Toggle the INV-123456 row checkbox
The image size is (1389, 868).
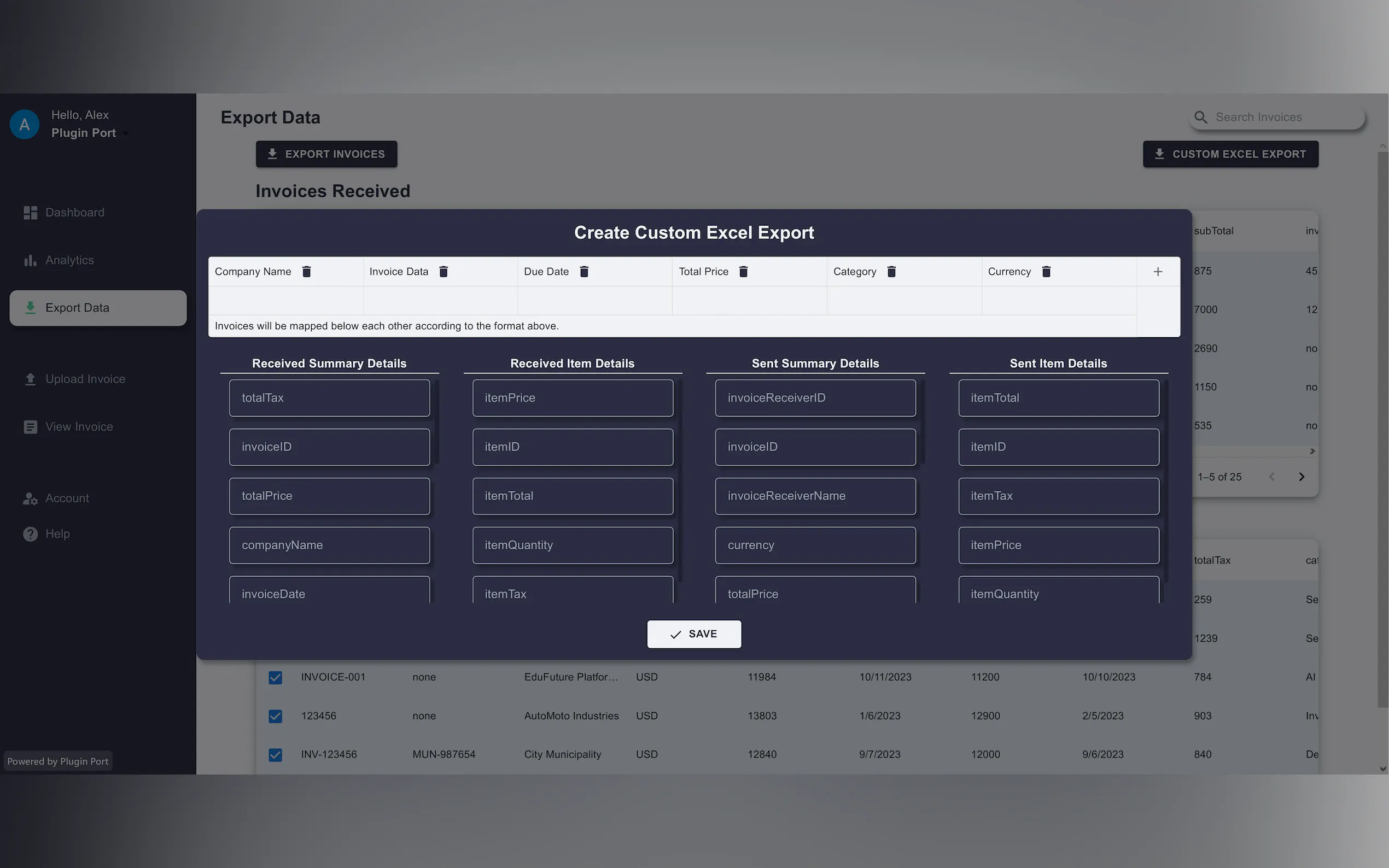[276, 754]
